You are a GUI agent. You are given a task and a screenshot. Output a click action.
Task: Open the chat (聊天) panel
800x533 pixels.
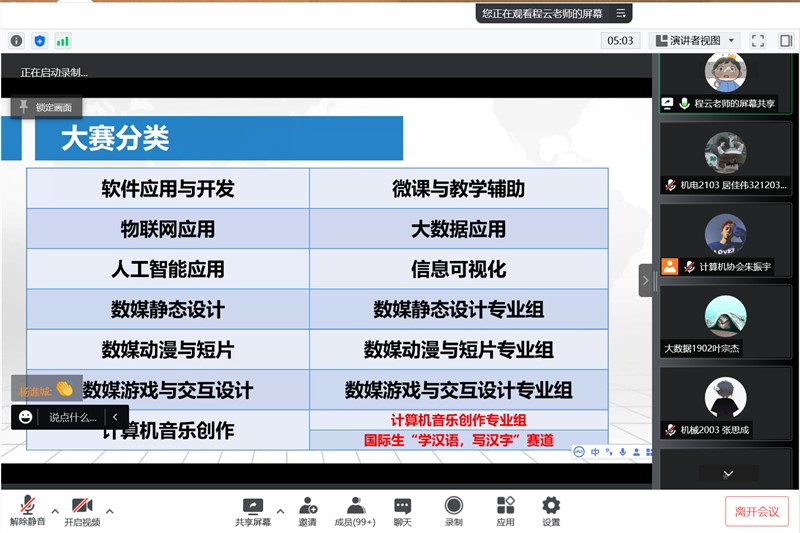click(x=402, y=510)
